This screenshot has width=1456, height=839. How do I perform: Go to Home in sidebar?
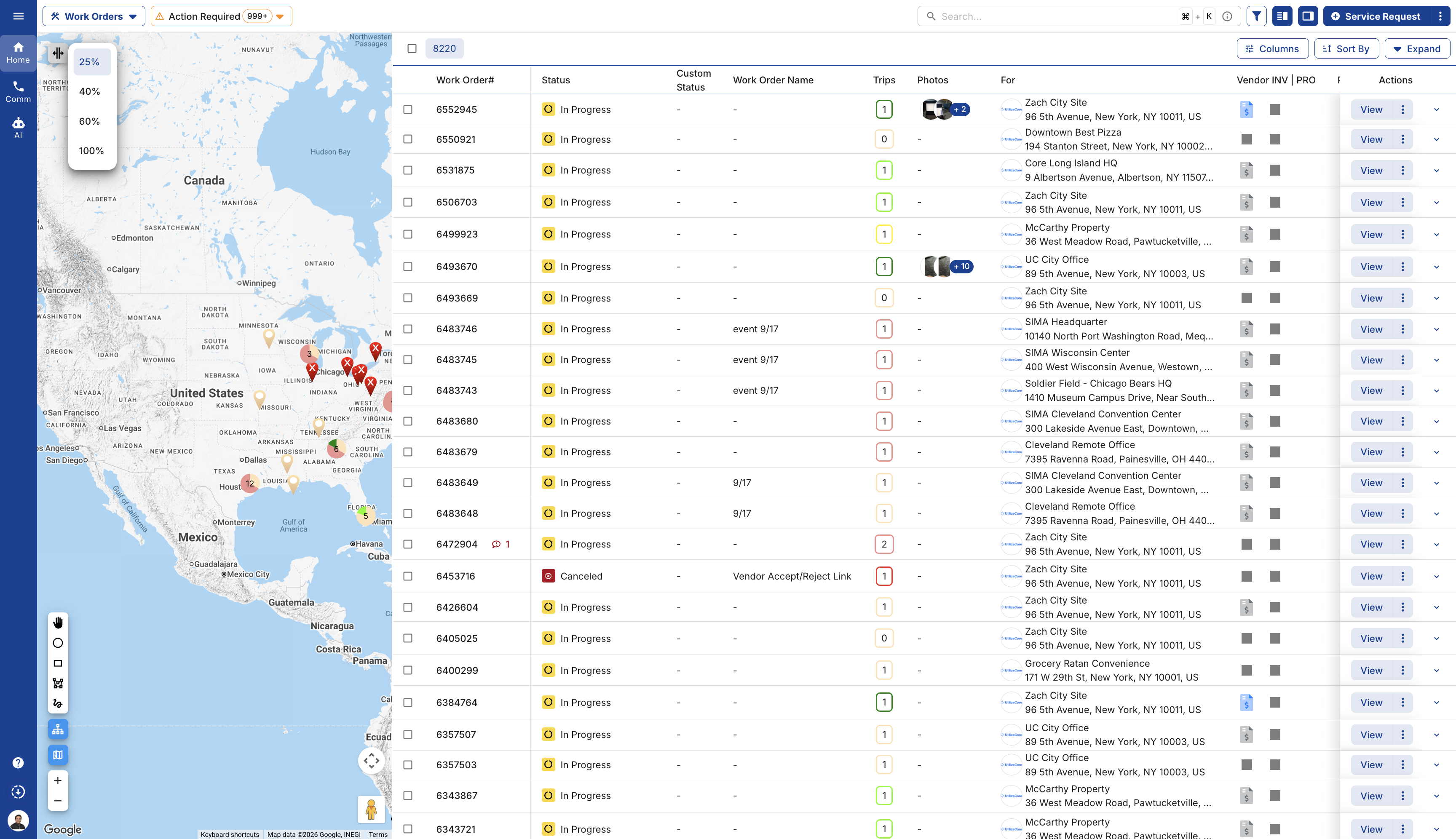[x=19, y=52]
